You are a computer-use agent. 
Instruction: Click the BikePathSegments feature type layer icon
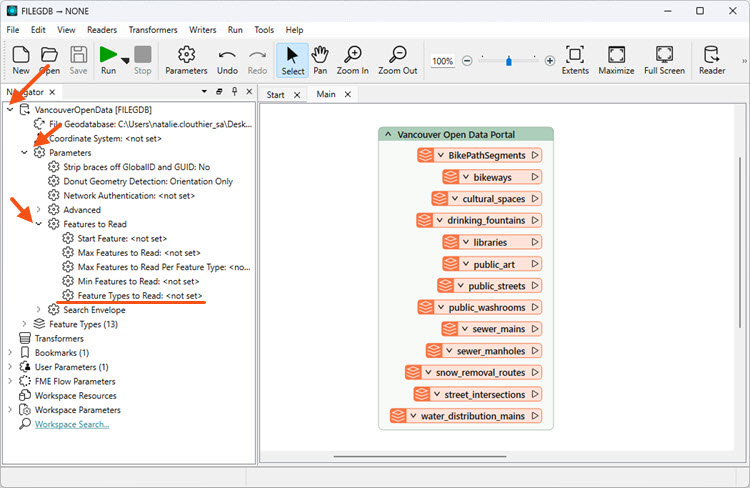(x=425, y=155)
